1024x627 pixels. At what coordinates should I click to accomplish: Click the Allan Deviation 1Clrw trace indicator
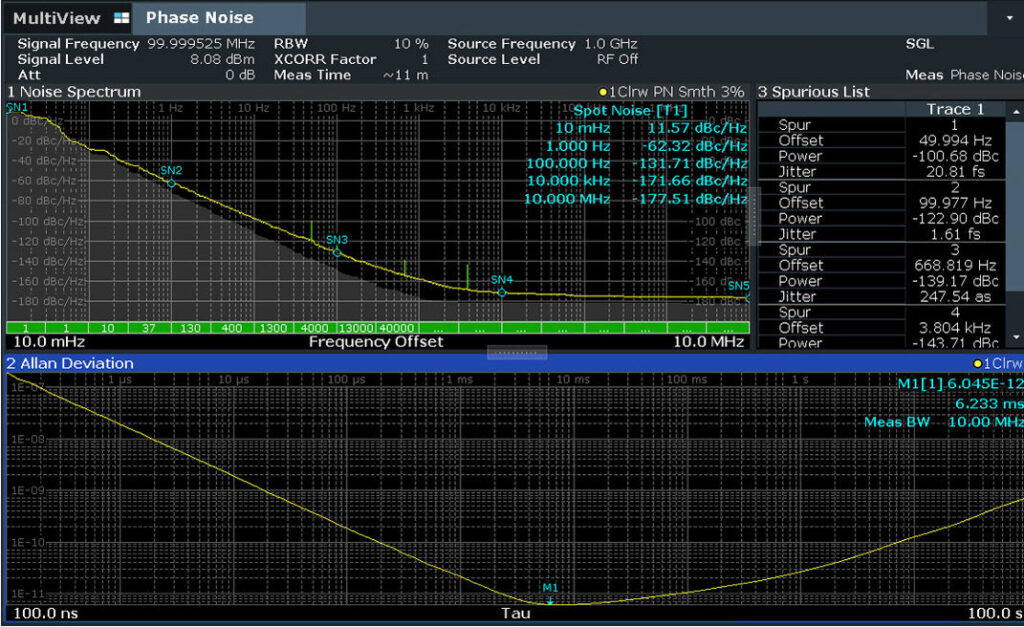tap(997, 364)
